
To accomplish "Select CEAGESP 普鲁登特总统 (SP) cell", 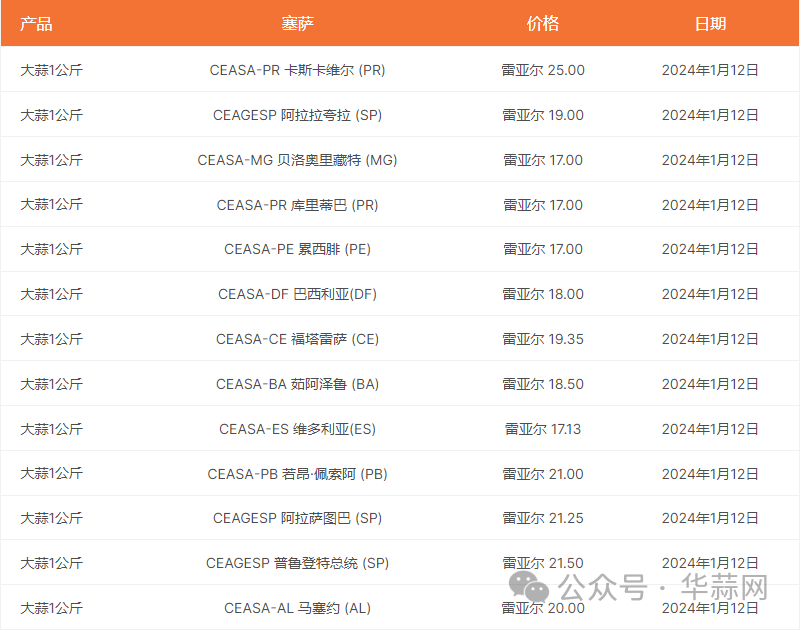I will pos(297,563).
